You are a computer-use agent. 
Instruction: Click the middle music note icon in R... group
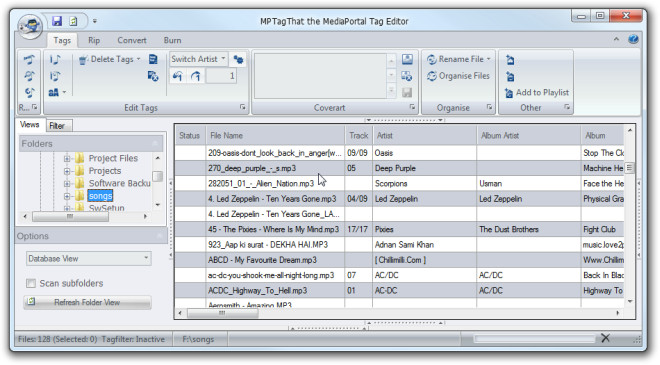(29, 76)
